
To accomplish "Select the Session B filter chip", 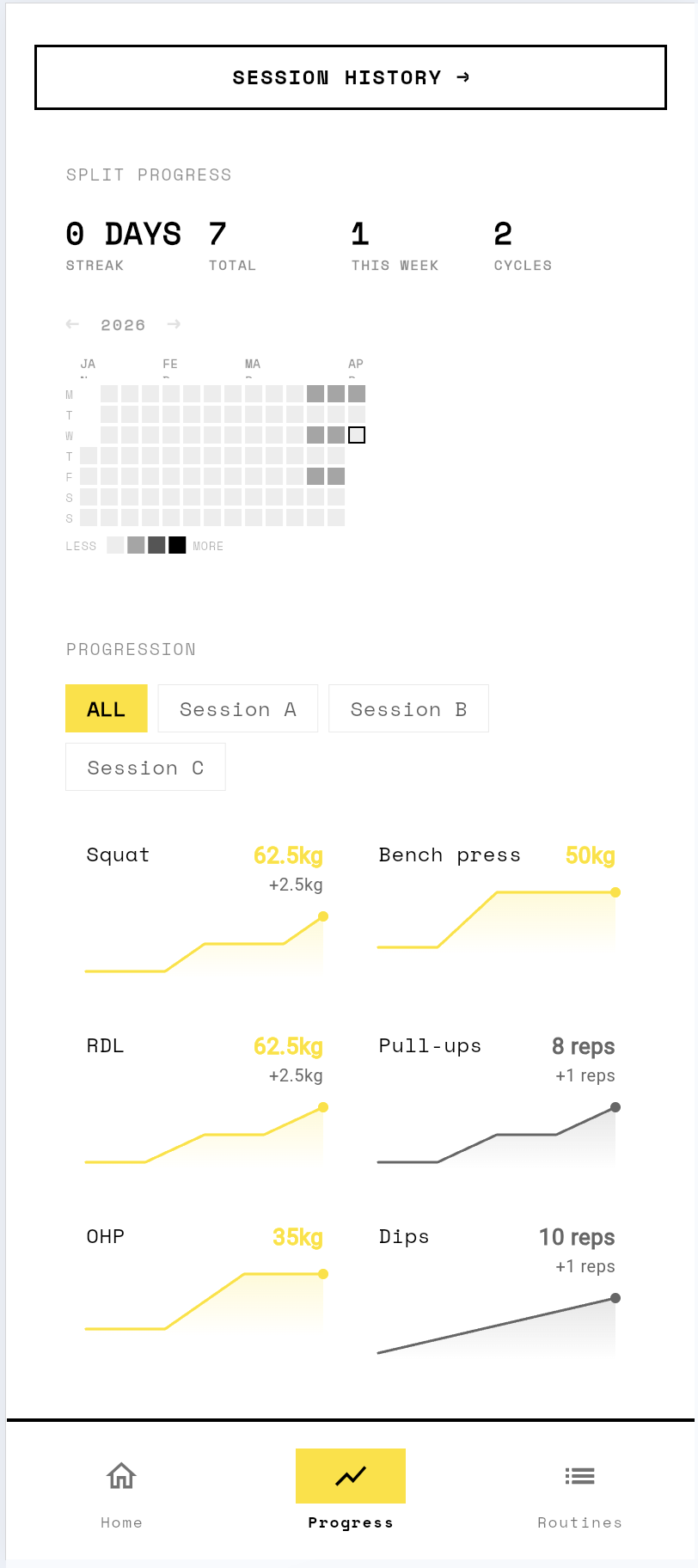I will [x=408, y=708].
